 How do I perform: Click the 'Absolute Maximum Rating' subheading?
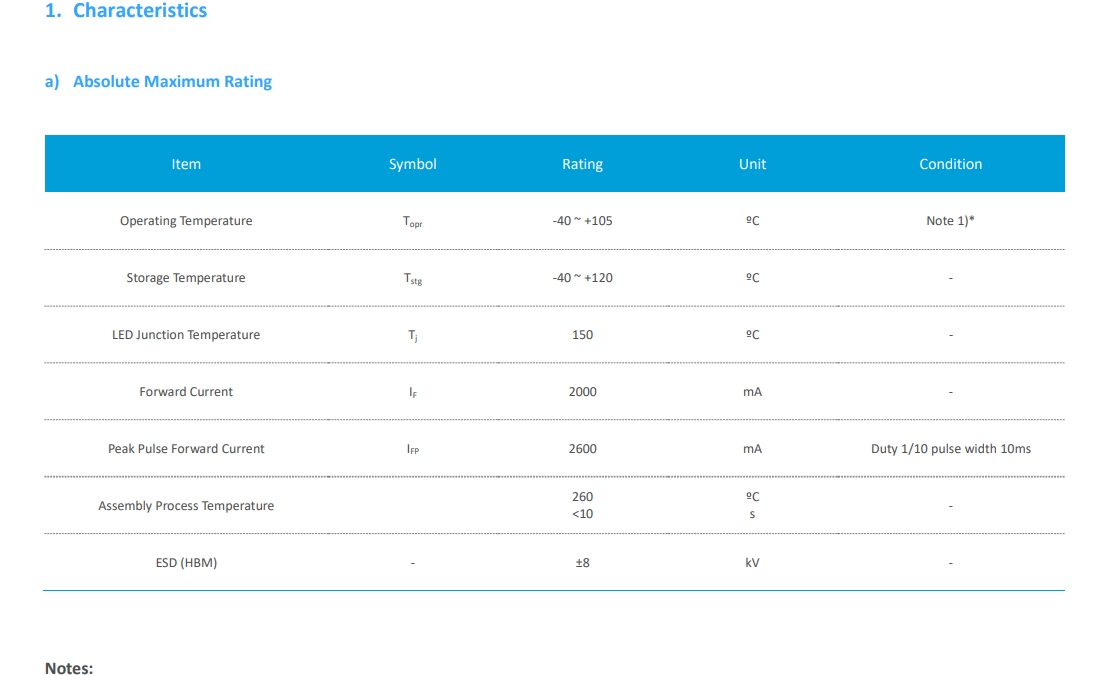173,82
